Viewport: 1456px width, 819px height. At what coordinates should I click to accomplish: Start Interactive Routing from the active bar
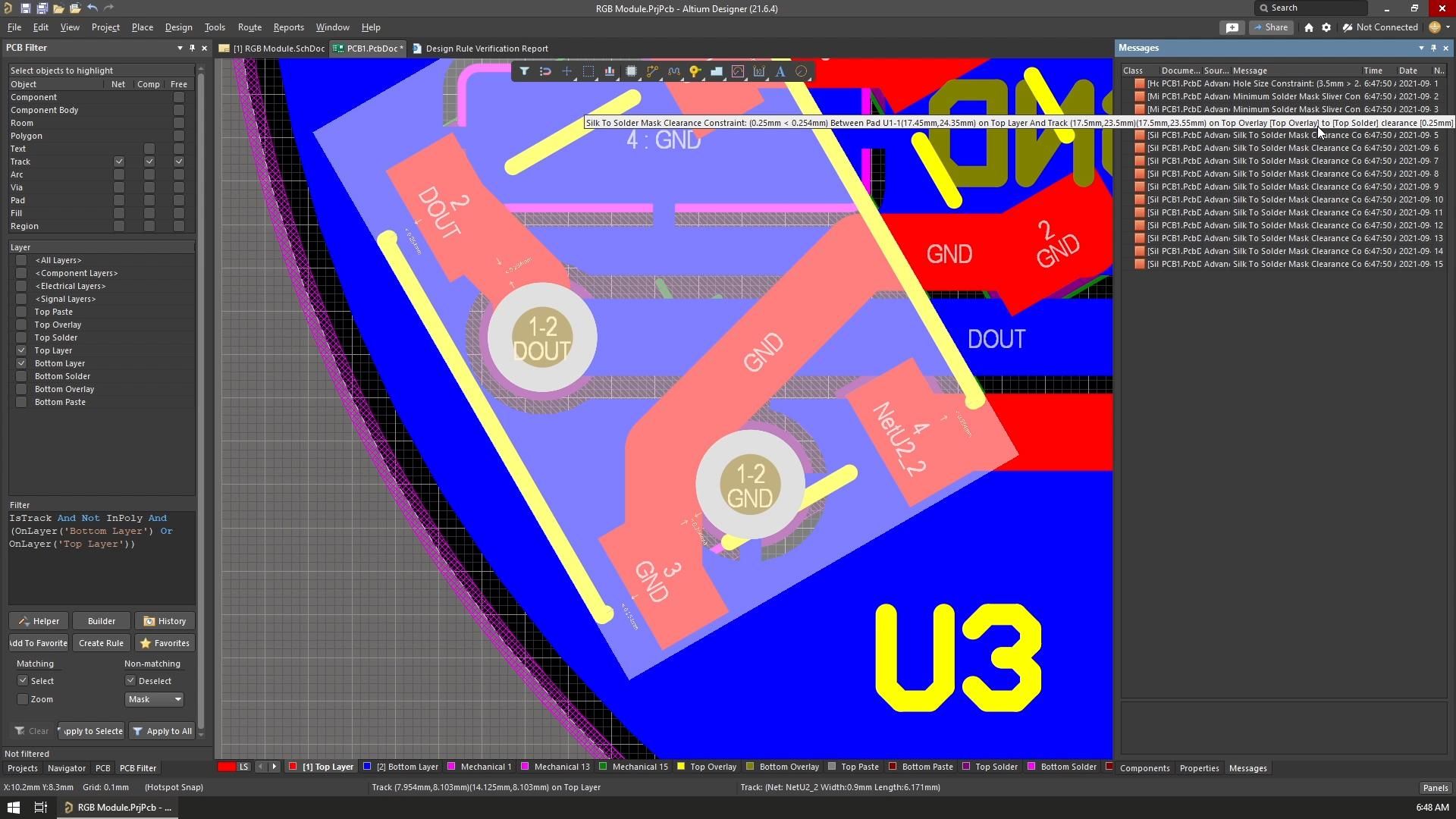pos(653,71)
